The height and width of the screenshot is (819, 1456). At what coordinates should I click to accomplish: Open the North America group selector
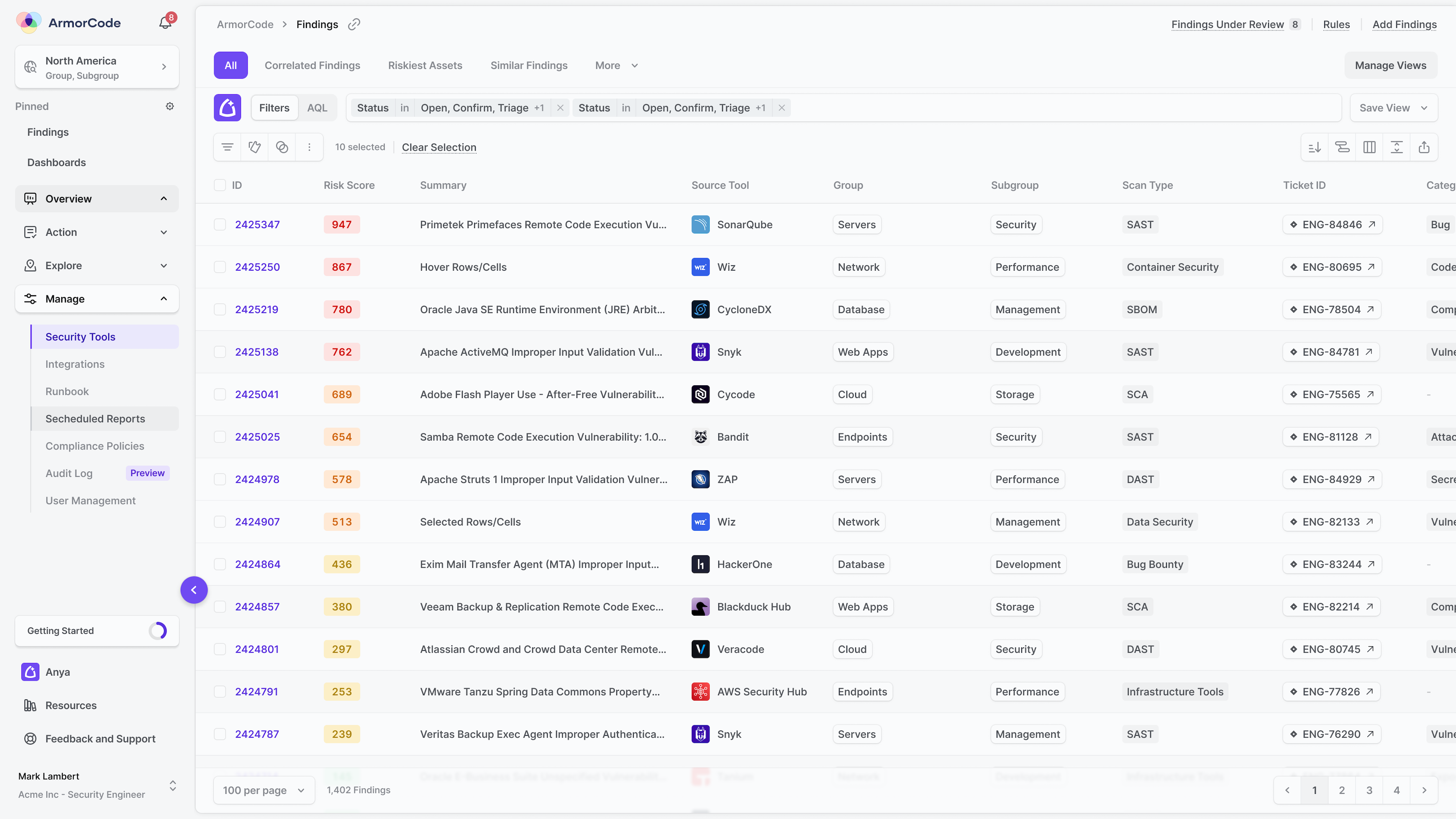click(x=97, y=67)
